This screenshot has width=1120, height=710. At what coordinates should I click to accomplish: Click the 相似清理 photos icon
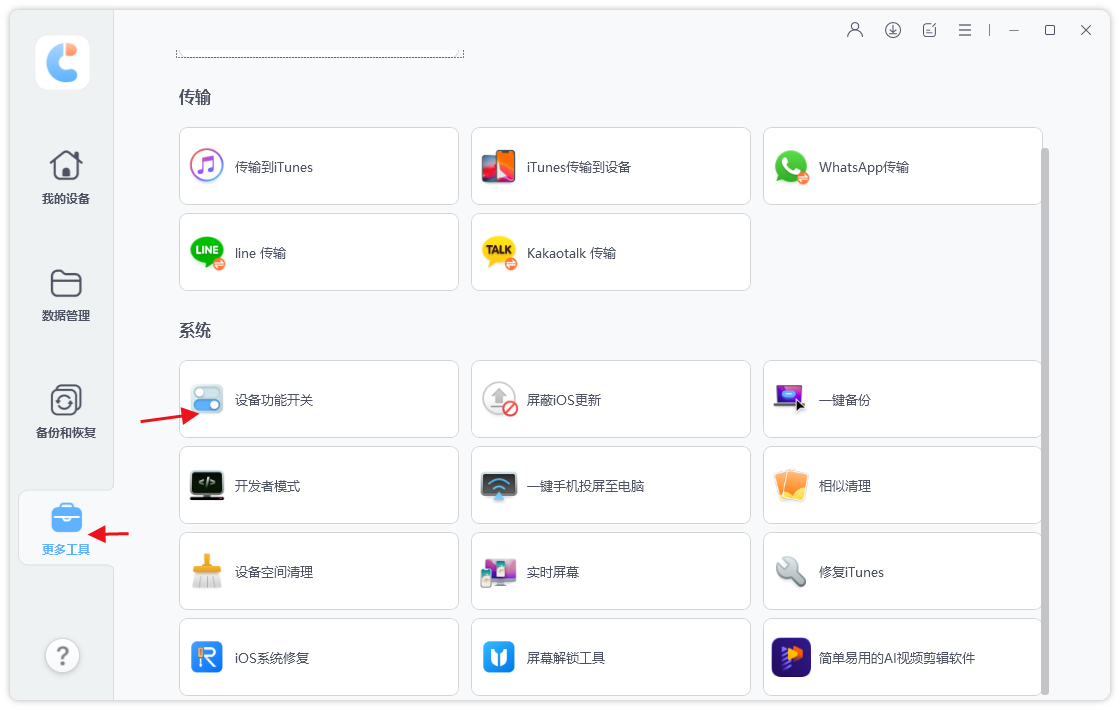(791, 486)
